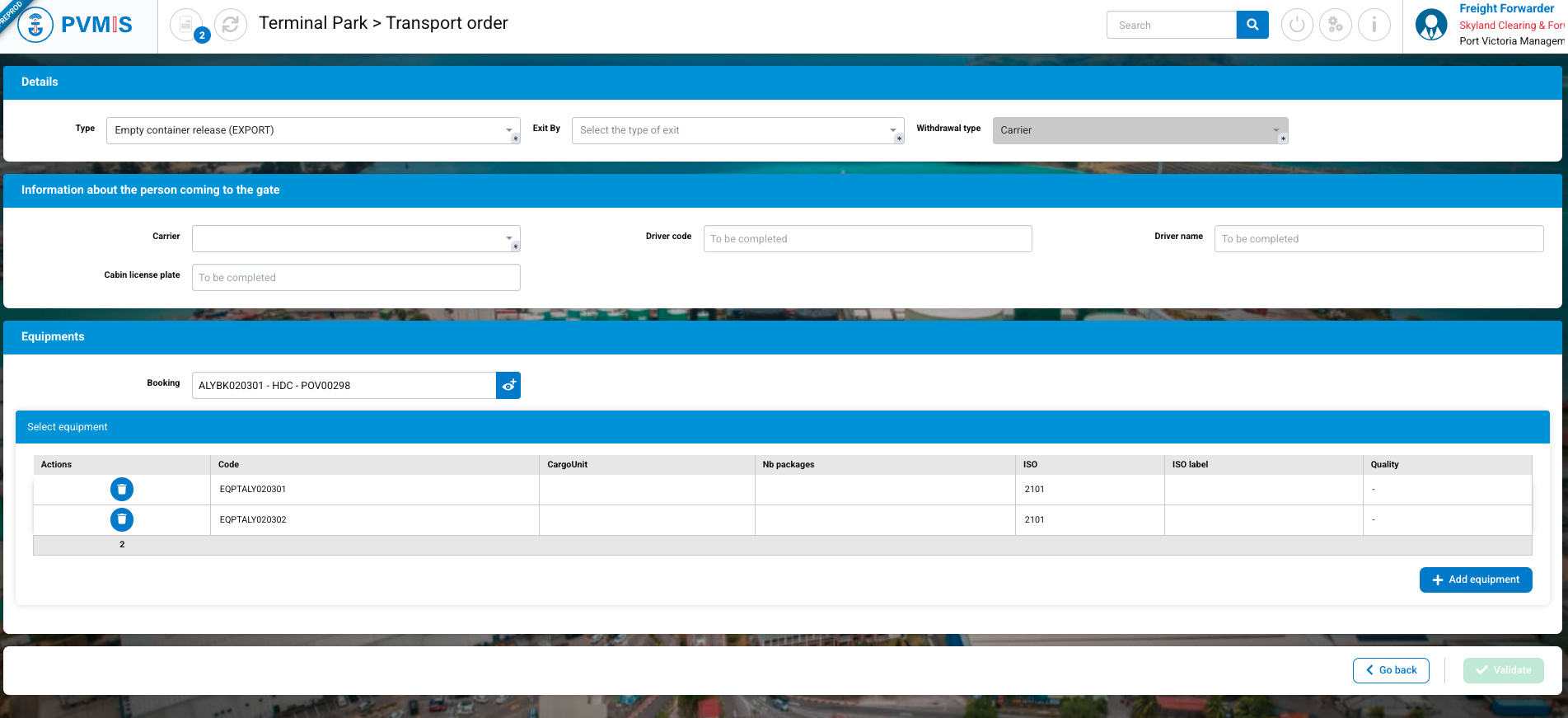The image size is (1568, 718).
Task: Open the Type dropdown
Action: point(313,130)
